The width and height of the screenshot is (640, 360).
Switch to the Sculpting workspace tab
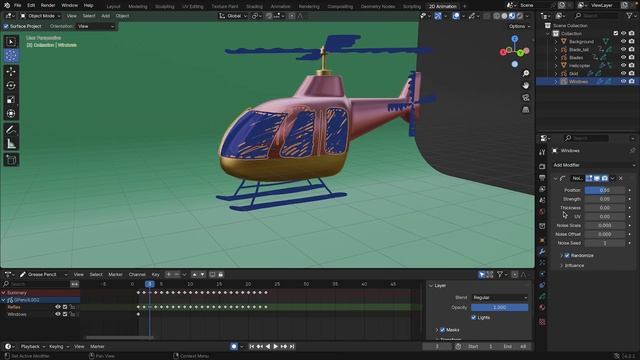click(x=164, y=7)
